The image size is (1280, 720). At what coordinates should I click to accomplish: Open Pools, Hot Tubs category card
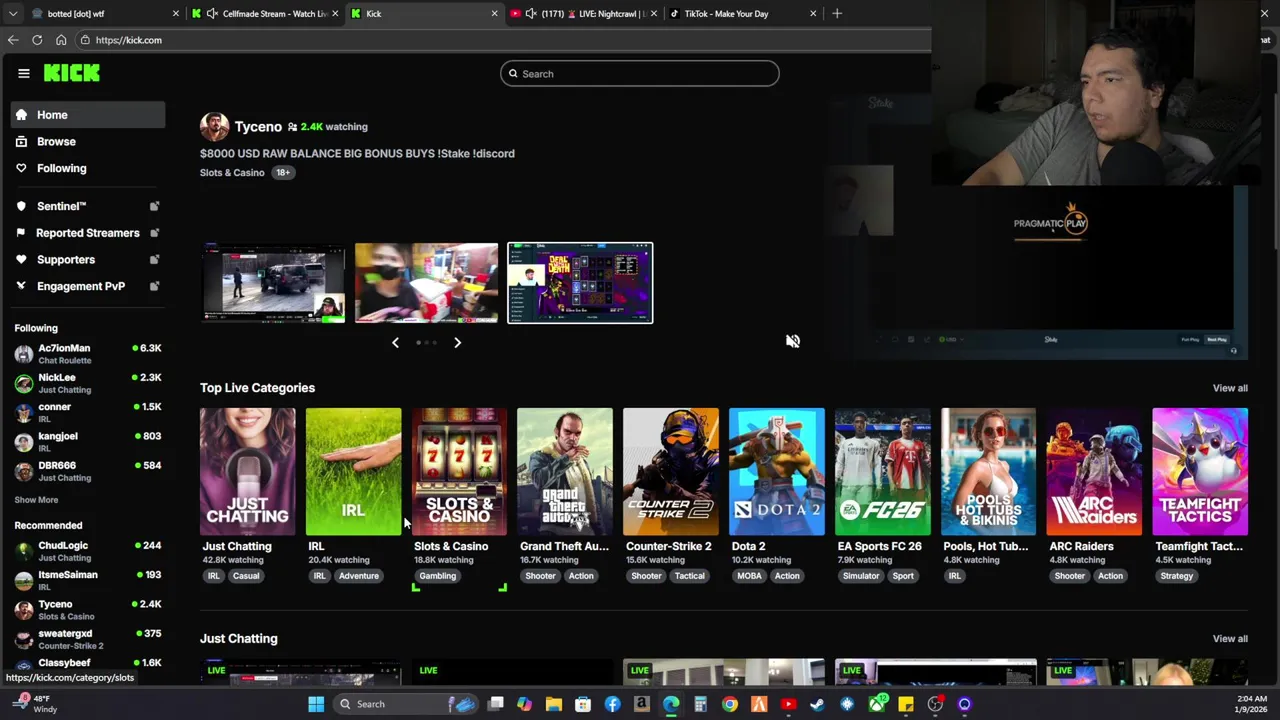tap(988, 472)
